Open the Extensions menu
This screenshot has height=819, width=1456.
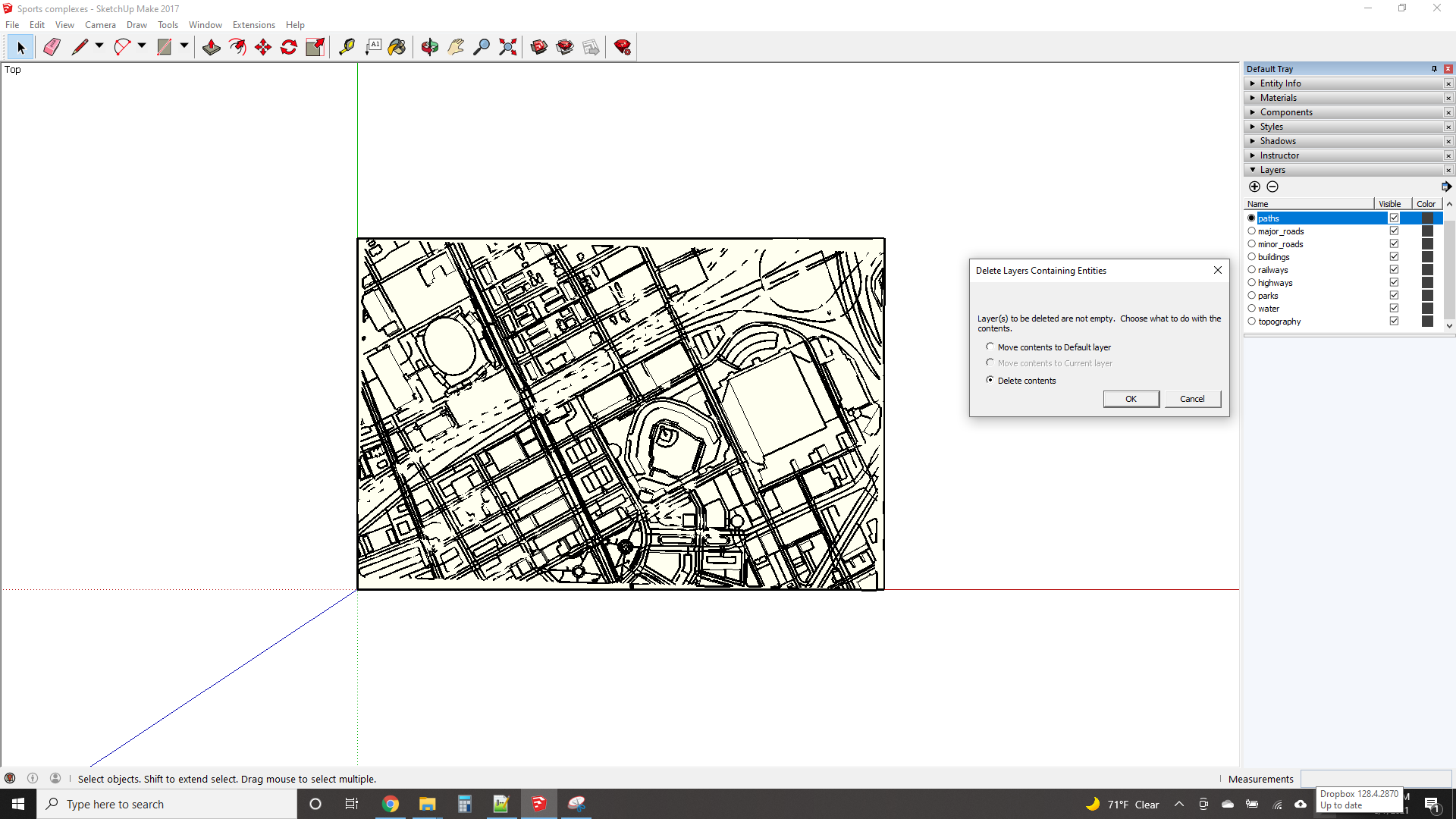click(253, 24)
